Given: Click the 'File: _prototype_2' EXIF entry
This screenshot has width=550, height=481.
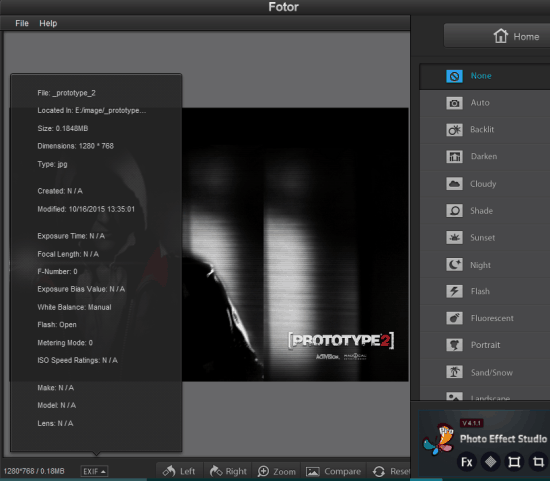Looking at the screenshot, I should click(x=66, y=93).
